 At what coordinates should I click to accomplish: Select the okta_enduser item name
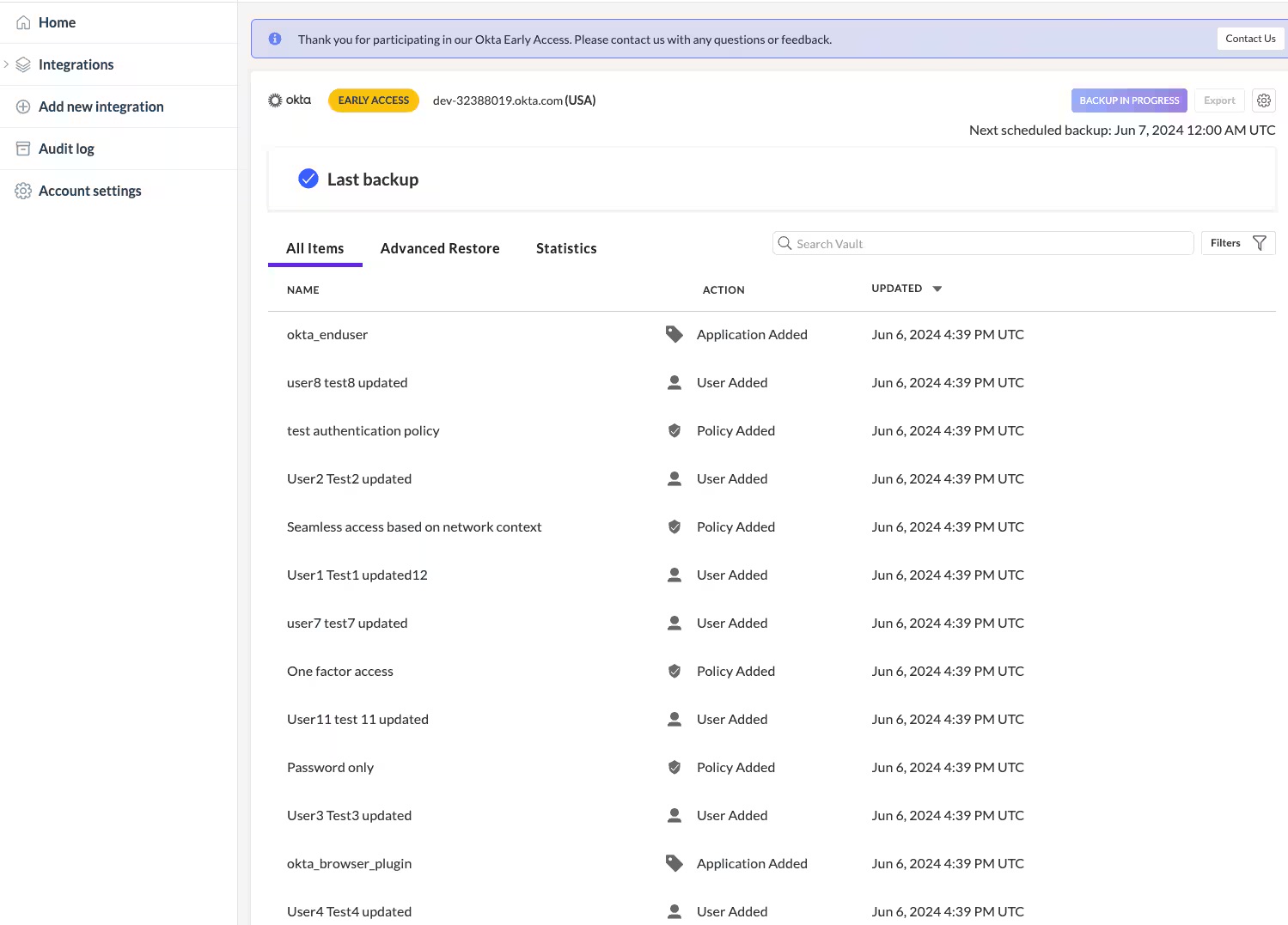[327, 334]
